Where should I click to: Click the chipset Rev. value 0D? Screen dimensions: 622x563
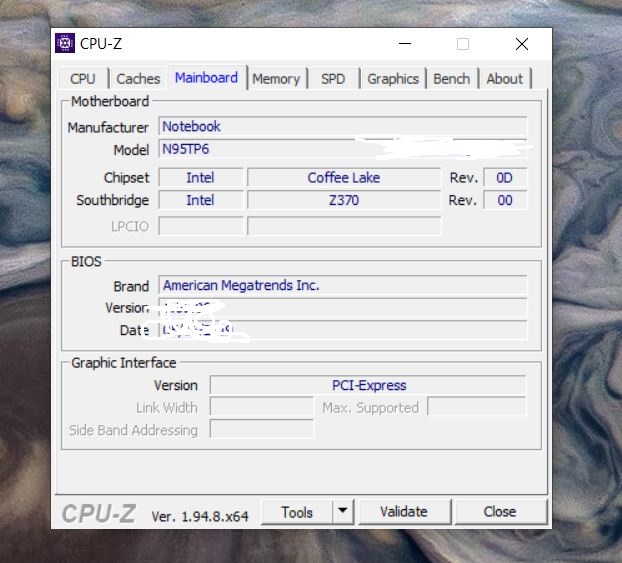coord(505,177)
